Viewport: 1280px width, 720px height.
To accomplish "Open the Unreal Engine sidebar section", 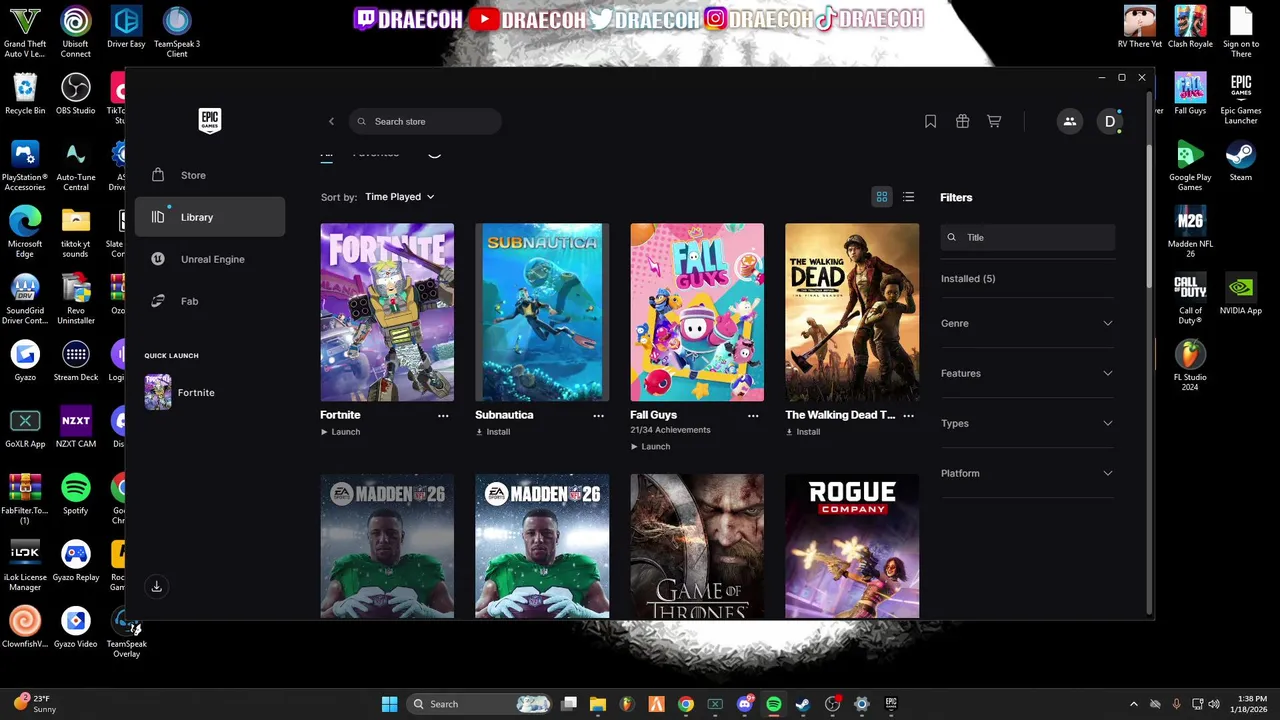I will [210, 259].
